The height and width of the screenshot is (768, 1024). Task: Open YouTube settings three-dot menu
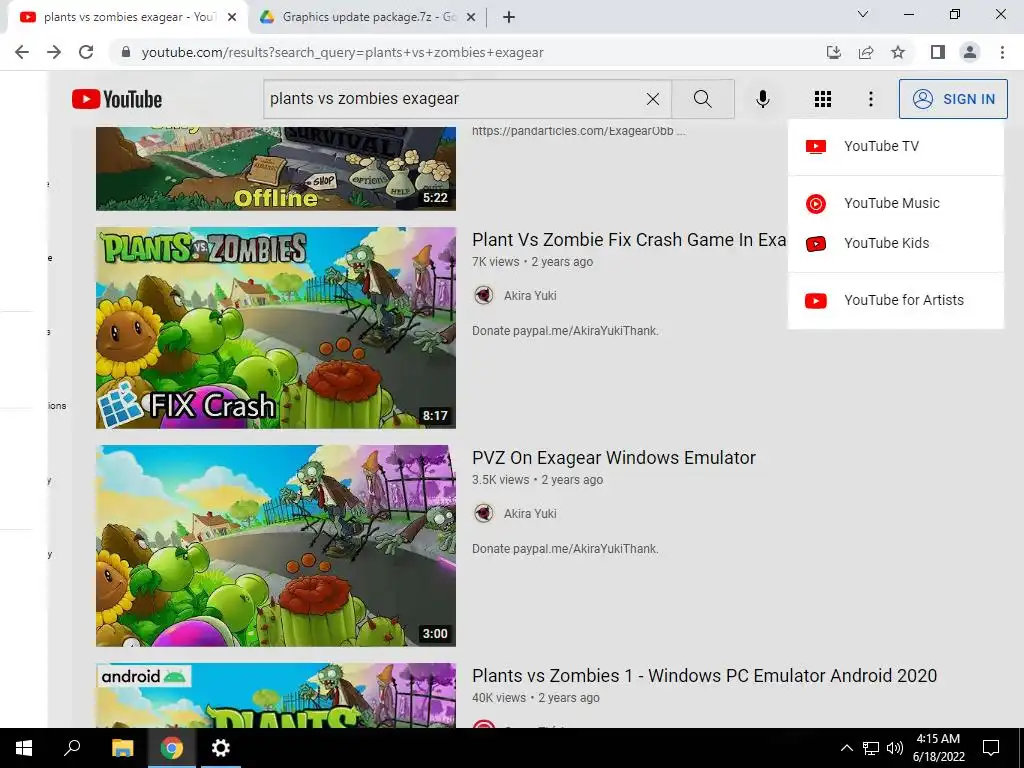pos(871,99)
